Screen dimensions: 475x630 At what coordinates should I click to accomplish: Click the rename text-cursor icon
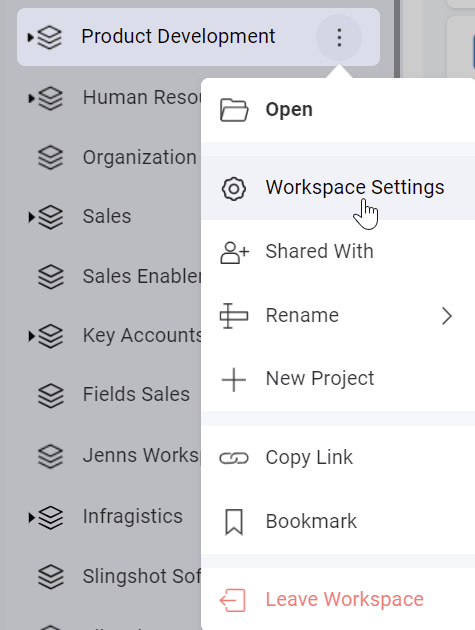point(233,315)
